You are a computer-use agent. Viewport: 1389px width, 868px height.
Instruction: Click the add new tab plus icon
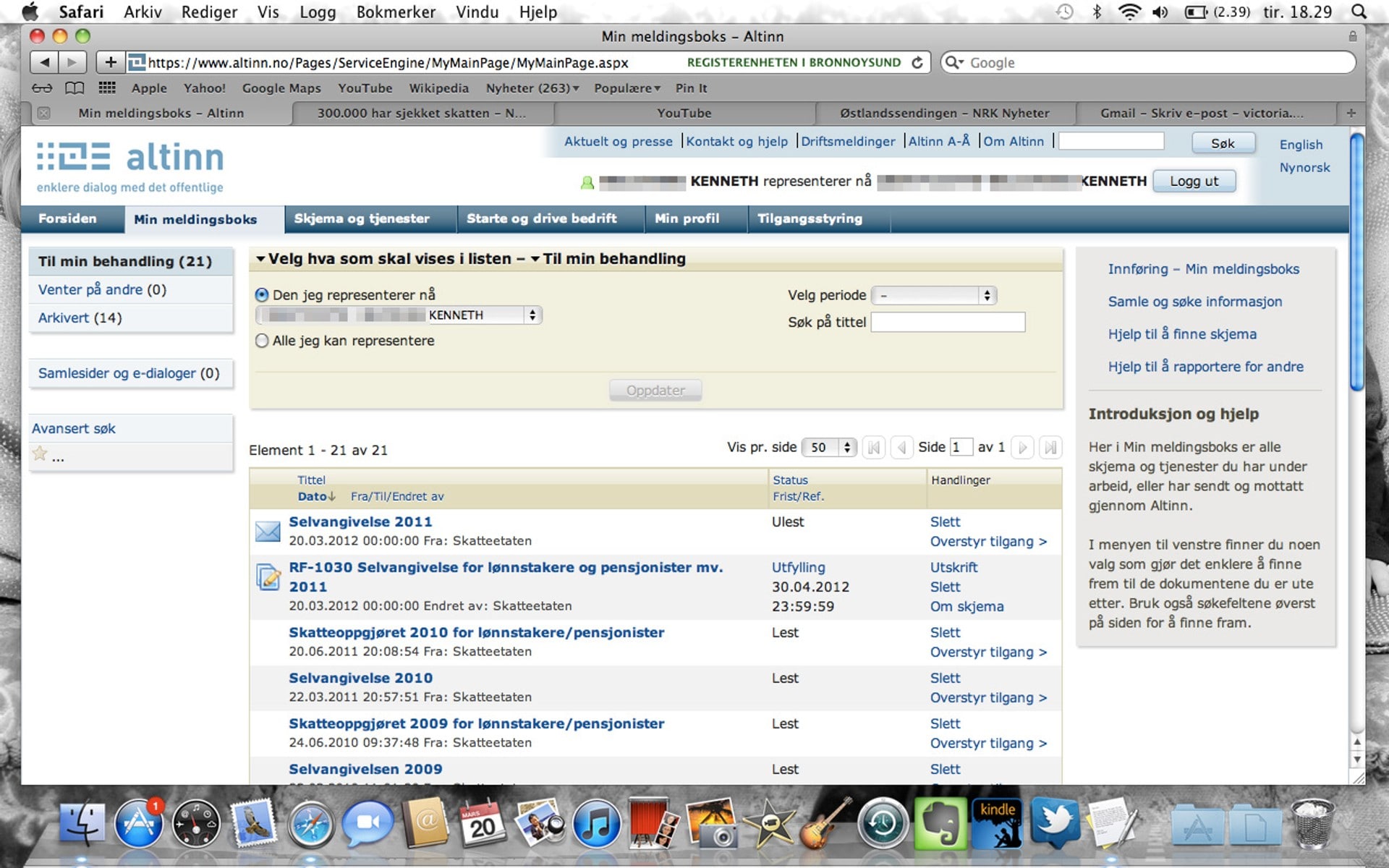[1350, 113]
